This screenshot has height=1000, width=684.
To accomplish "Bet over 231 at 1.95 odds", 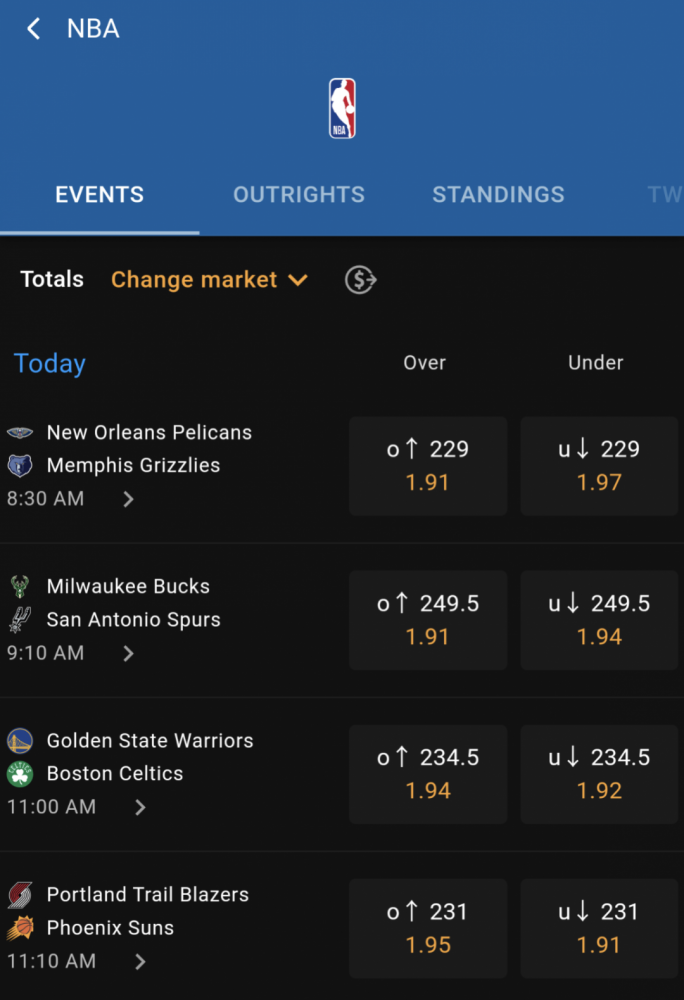I will click(x=428, y=929).
